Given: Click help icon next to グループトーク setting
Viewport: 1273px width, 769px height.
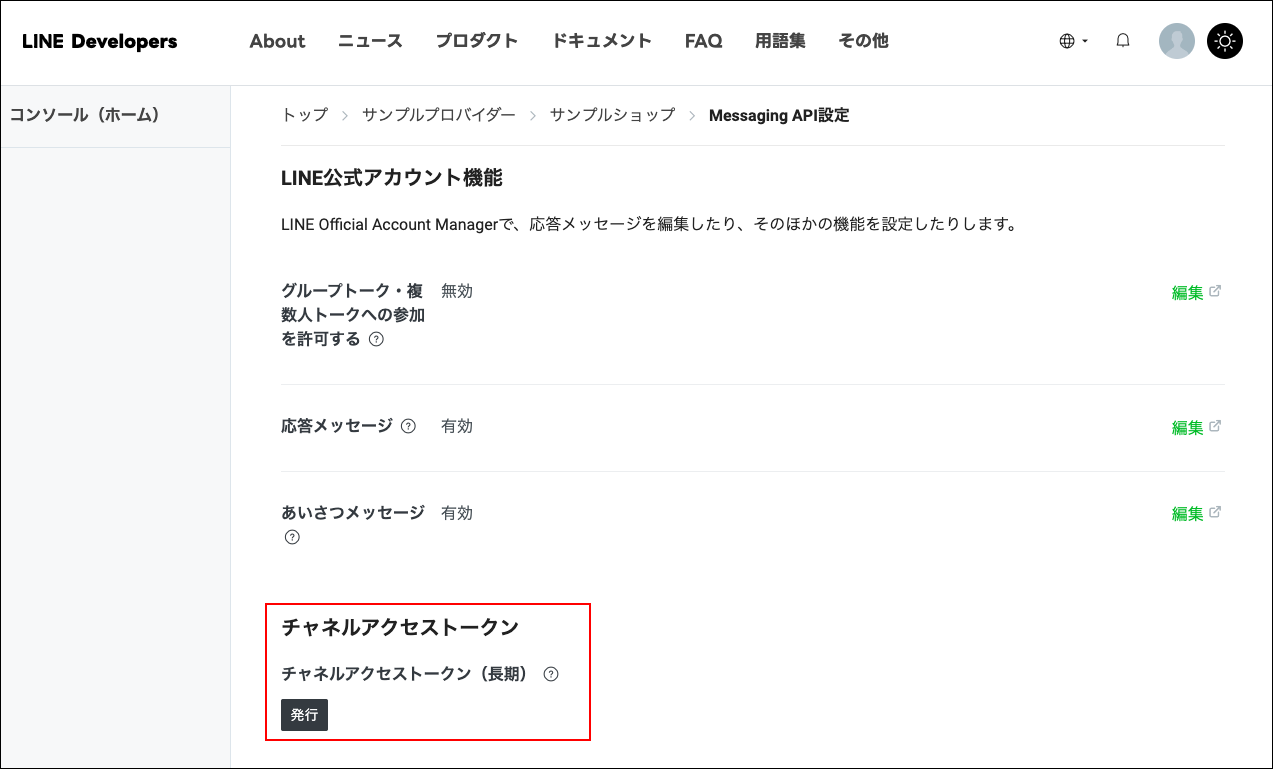Looking at the screenshot, I should pyautogui.click(x=376, y=339).
